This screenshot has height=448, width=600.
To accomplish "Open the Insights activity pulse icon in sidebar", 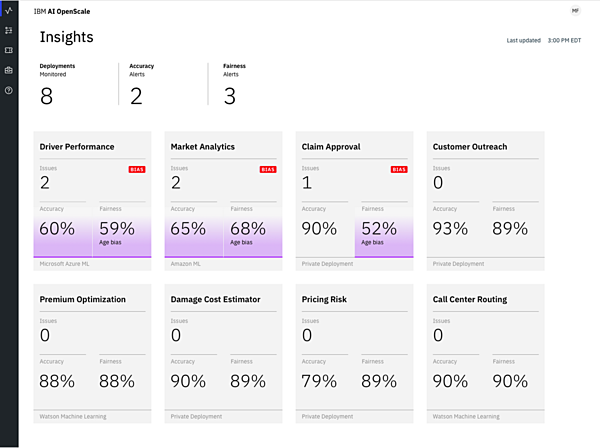I will pos(9,10).
